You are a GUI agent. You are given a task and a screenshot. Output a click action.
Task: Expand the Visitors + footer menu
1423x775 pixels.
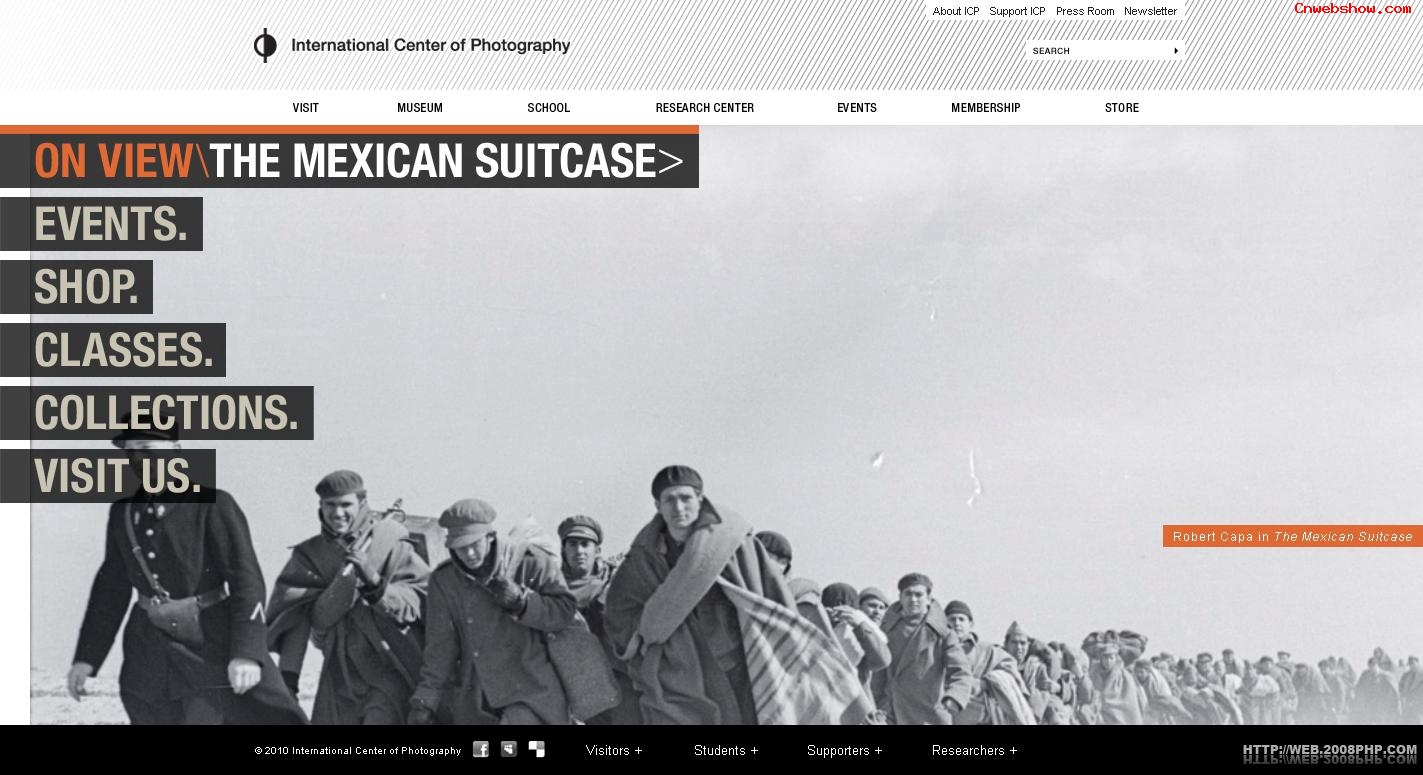(614, 750)
